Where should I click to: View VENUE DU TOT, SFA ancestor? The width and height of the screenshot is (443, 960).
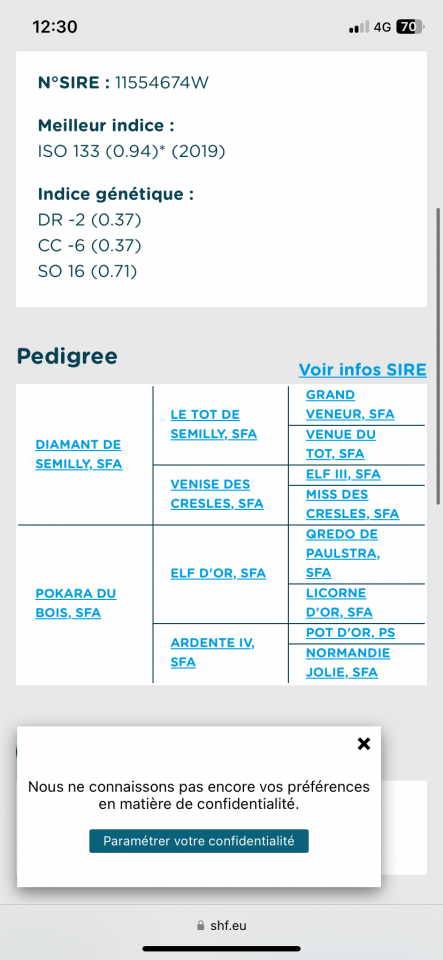pyautogui.click(x=341, y=444)
